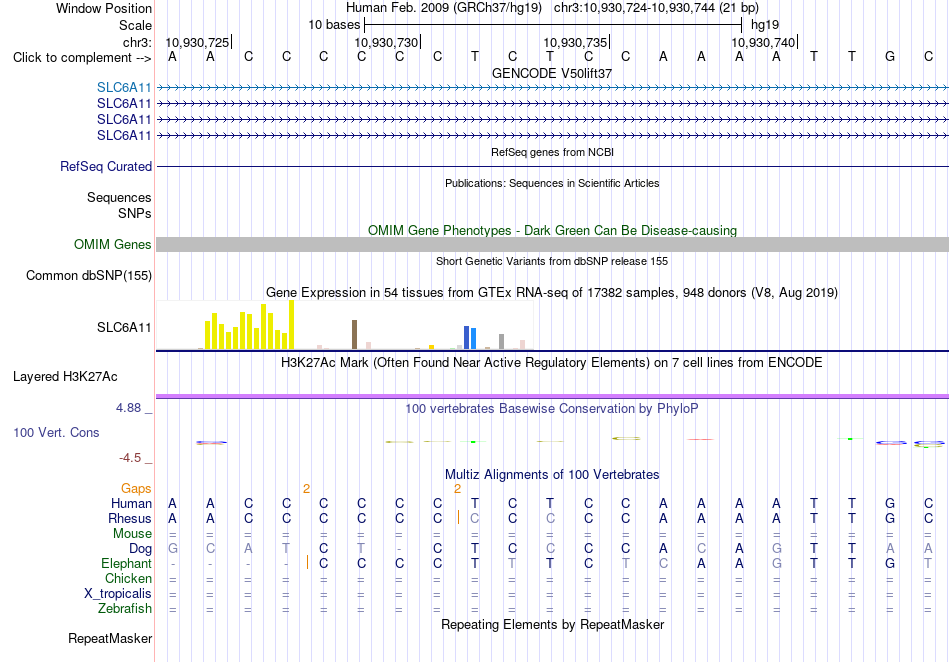The height and width of the screenshot is (662, 950).
Task: Click the light-blue SLC6A11 transcript label
Action: 124,88
